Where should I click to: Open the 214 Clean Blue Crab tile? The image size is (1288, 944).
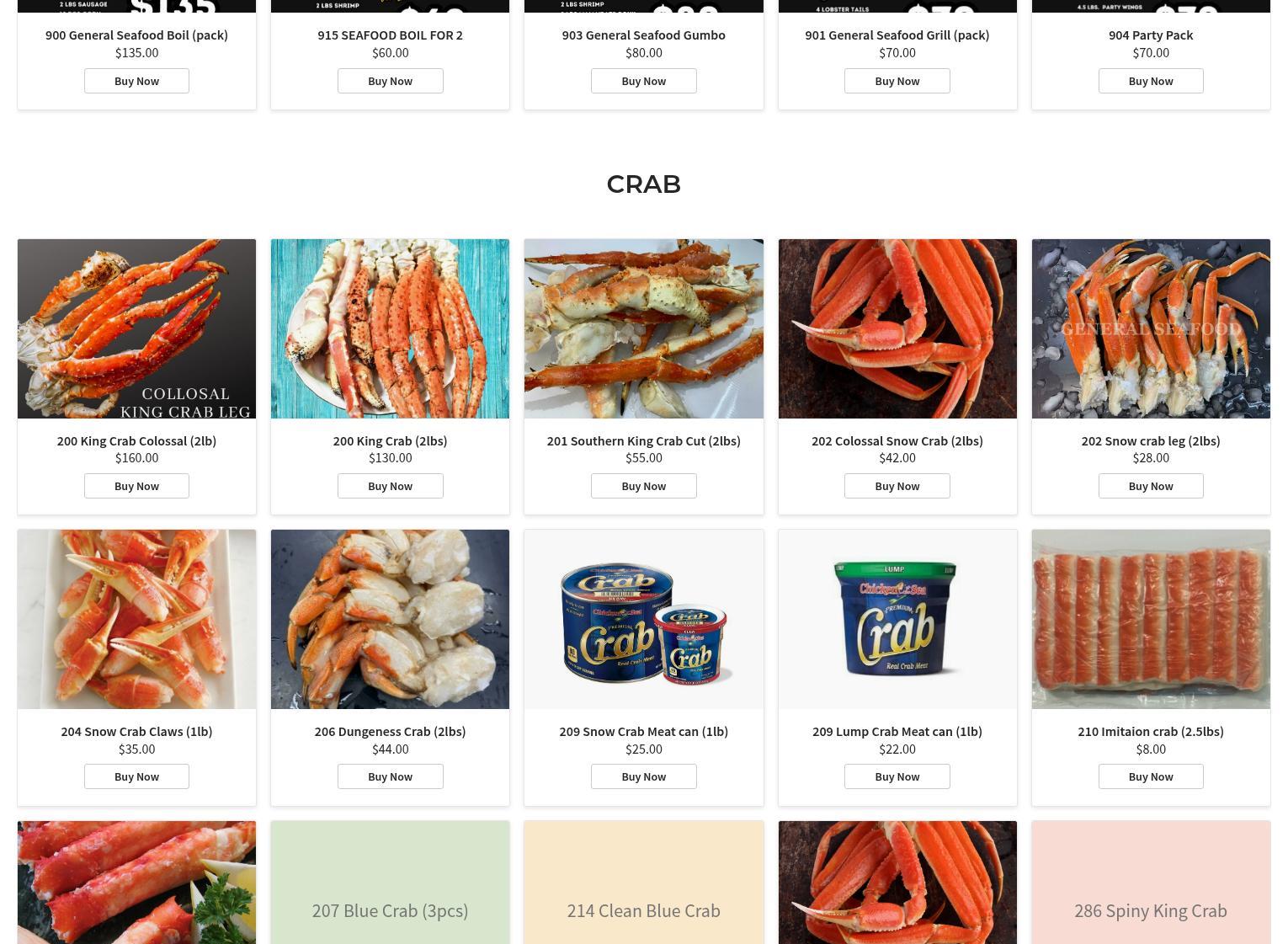click(644, 883)
